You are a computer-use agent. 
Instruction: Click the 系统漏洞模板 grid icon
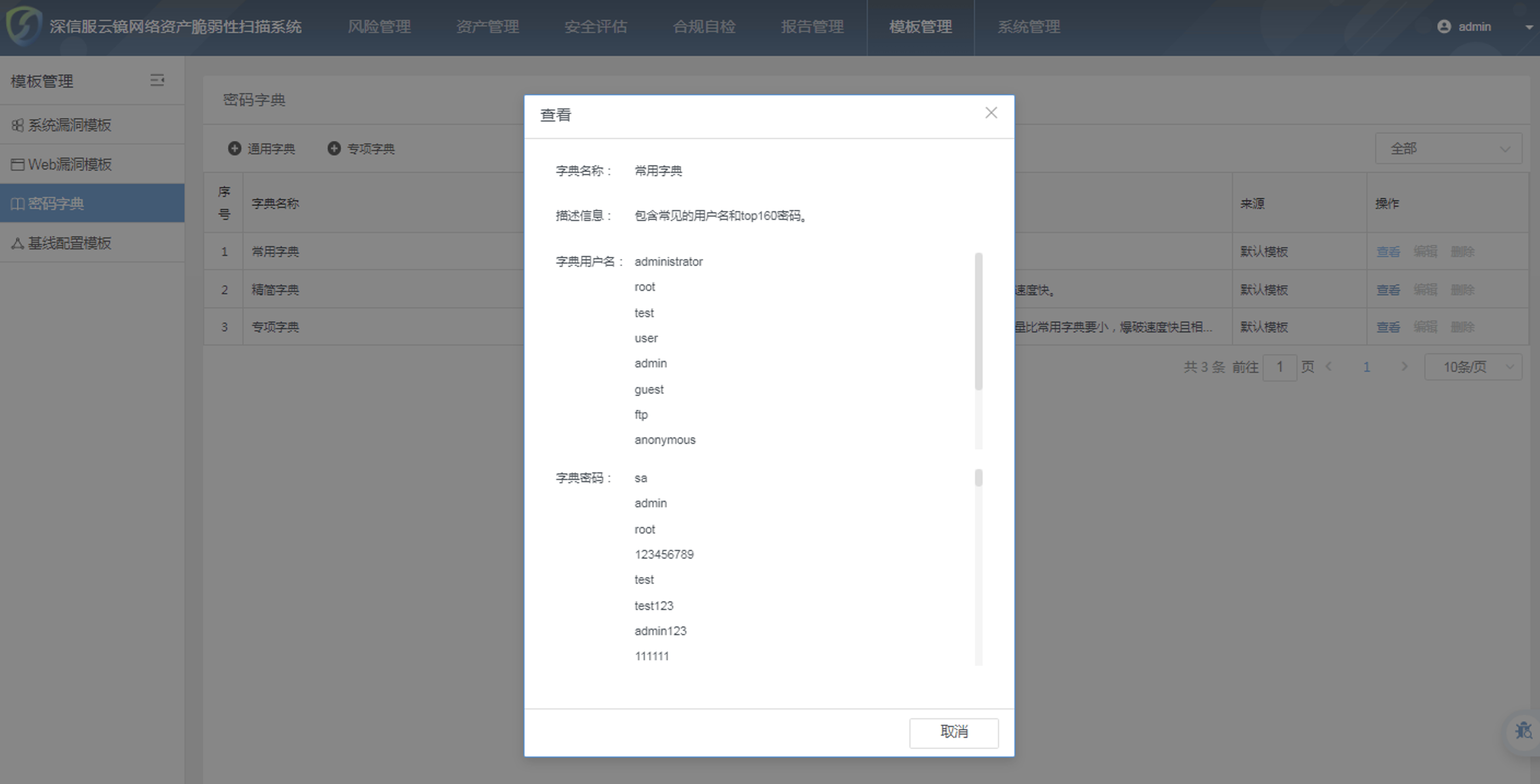pos(17,125)
